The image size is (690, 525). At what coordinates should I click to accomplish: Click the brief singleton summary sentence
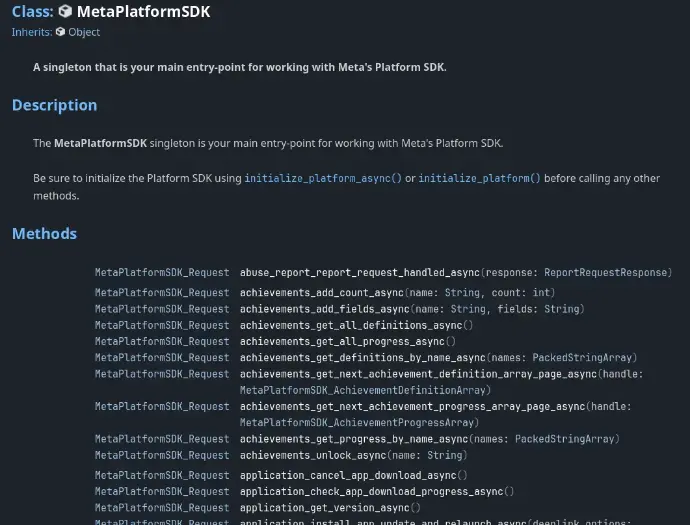pos(240,67)
